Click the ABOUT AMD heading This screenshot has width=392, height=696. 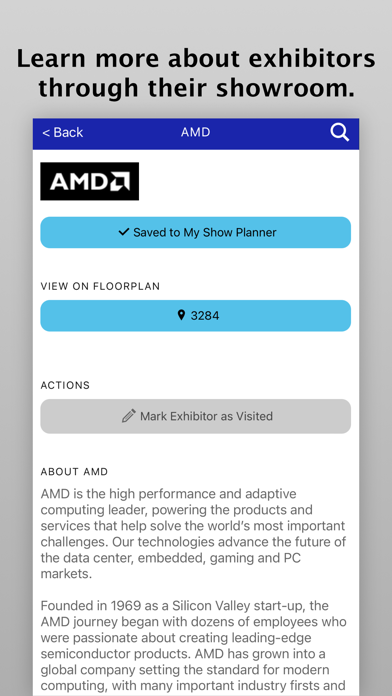coord(74,471)
